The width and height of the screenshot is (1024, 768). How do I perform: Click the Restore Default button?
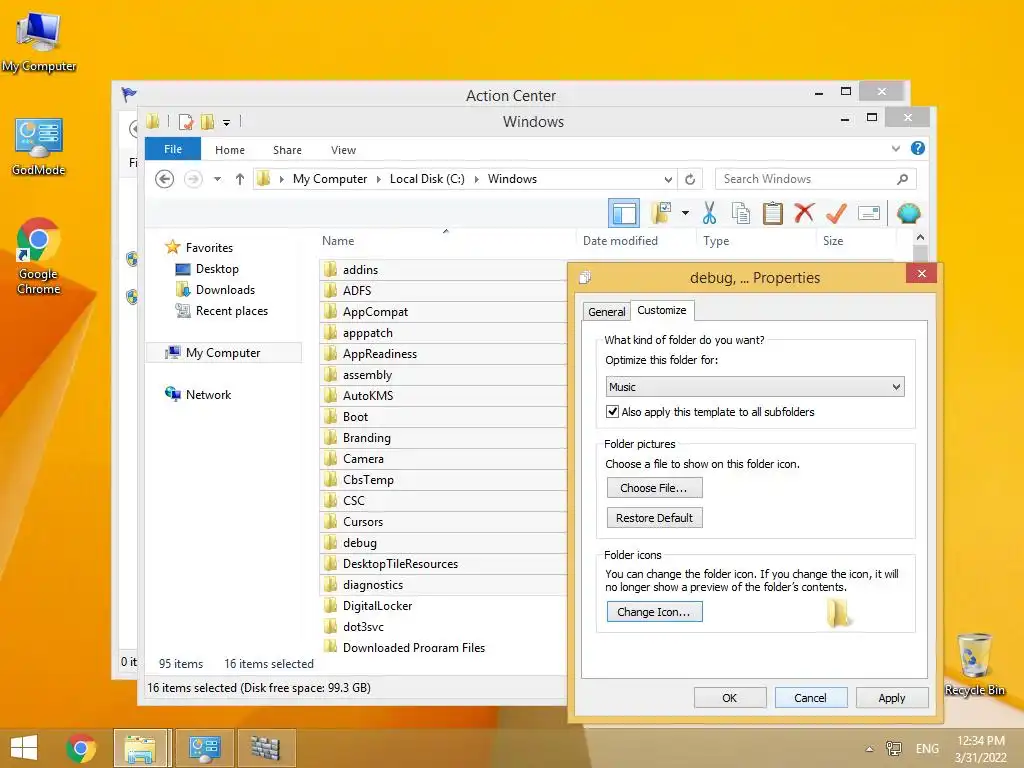[654, 518]
